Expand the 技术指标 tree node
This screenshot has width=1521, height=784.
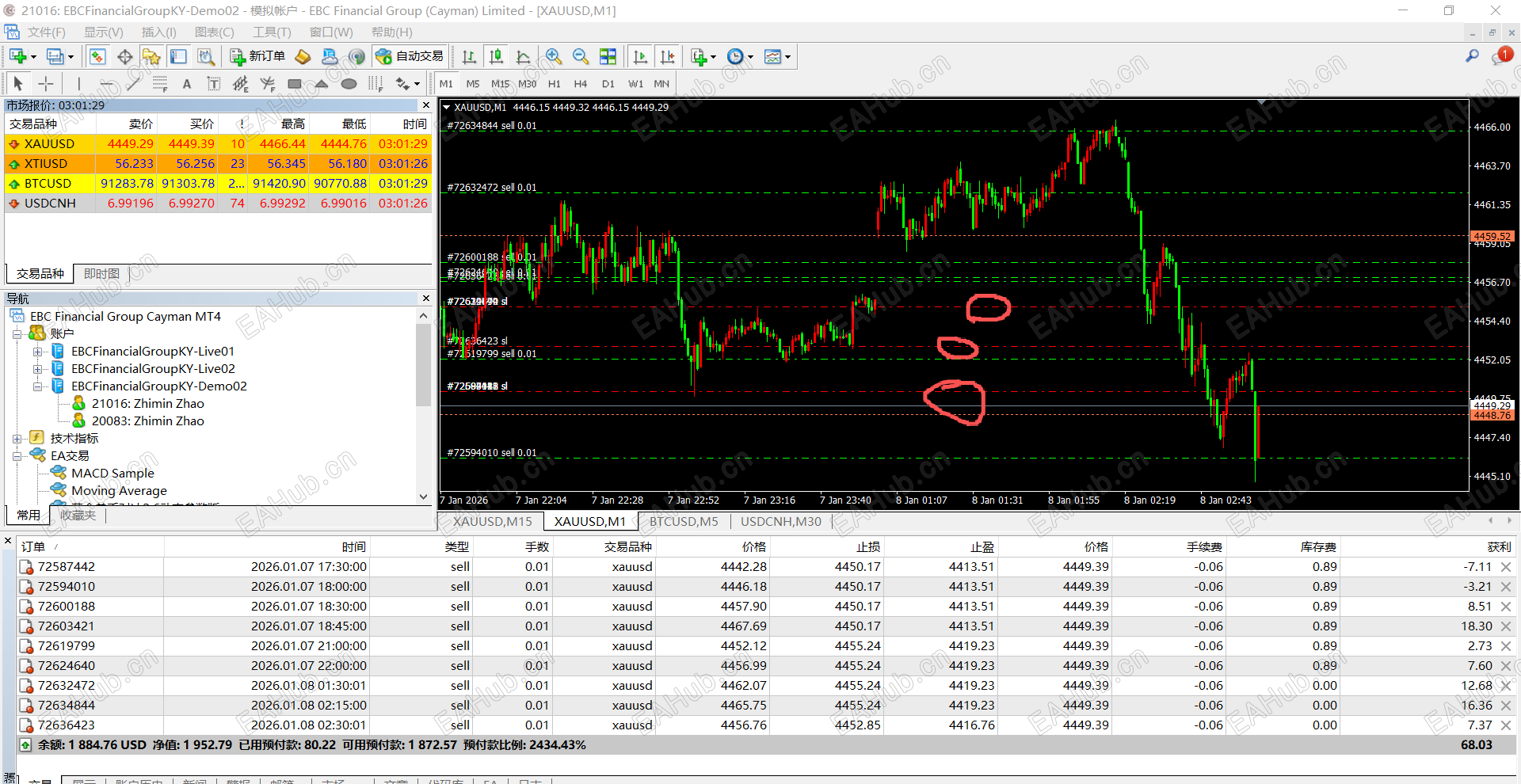17,439
